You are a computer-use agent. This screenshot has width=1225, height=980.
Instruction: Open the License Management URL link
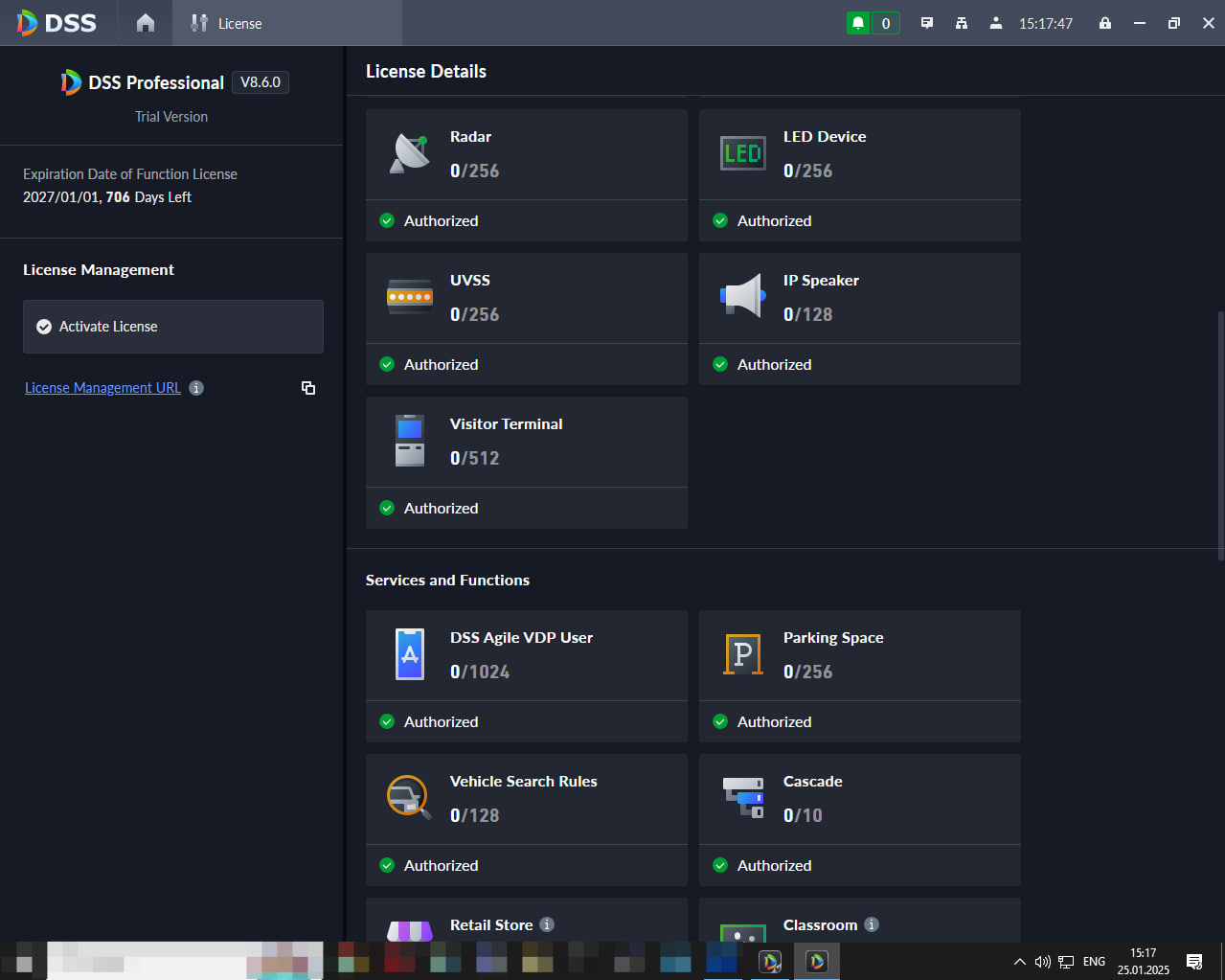(102, 388)
